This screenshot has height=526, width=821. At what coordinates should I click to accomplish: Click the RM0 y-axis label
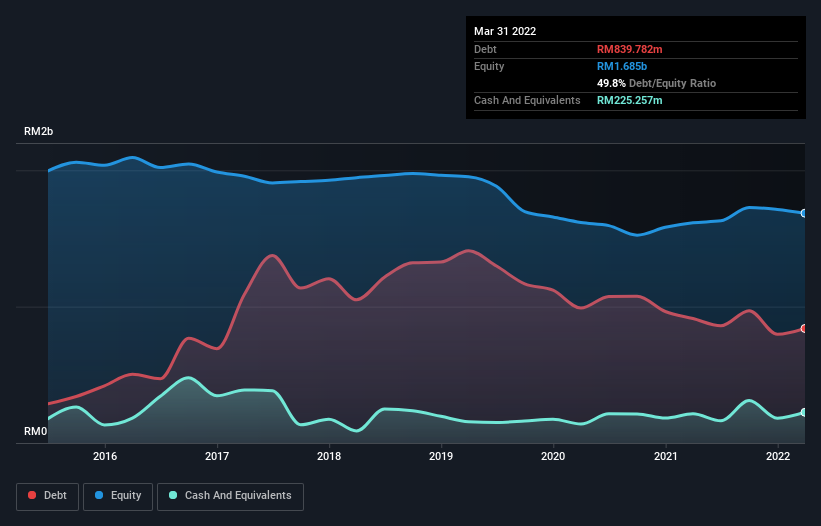coord(36,431)
